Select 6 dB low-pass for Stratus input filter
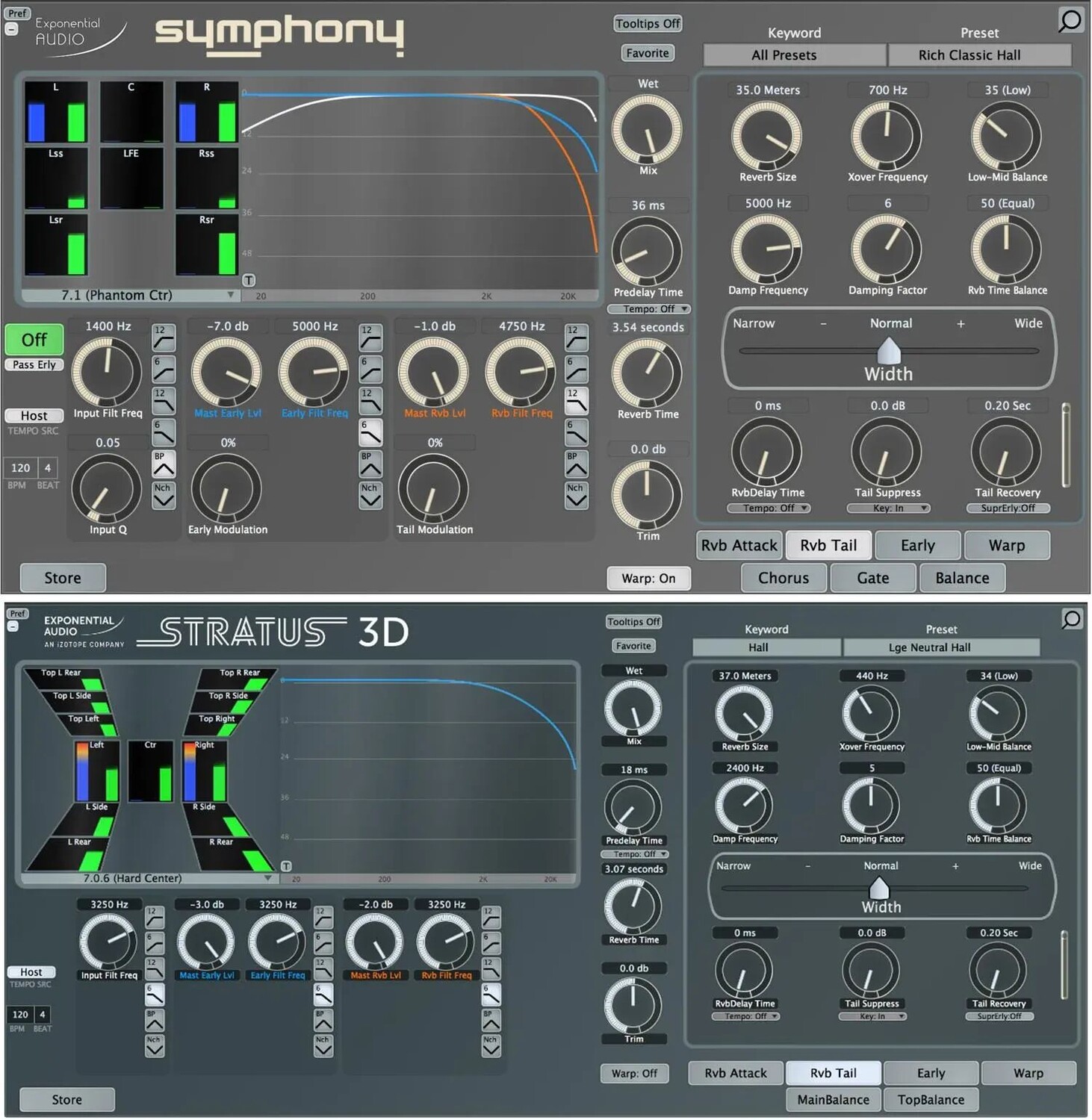 pyautogui.click(x=155, y=995)
